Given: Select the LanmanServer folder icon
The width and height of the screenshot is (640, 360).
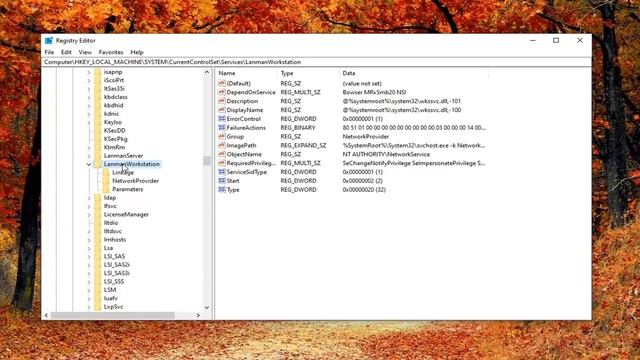Looking at the screenshot, I should (98, 156).
